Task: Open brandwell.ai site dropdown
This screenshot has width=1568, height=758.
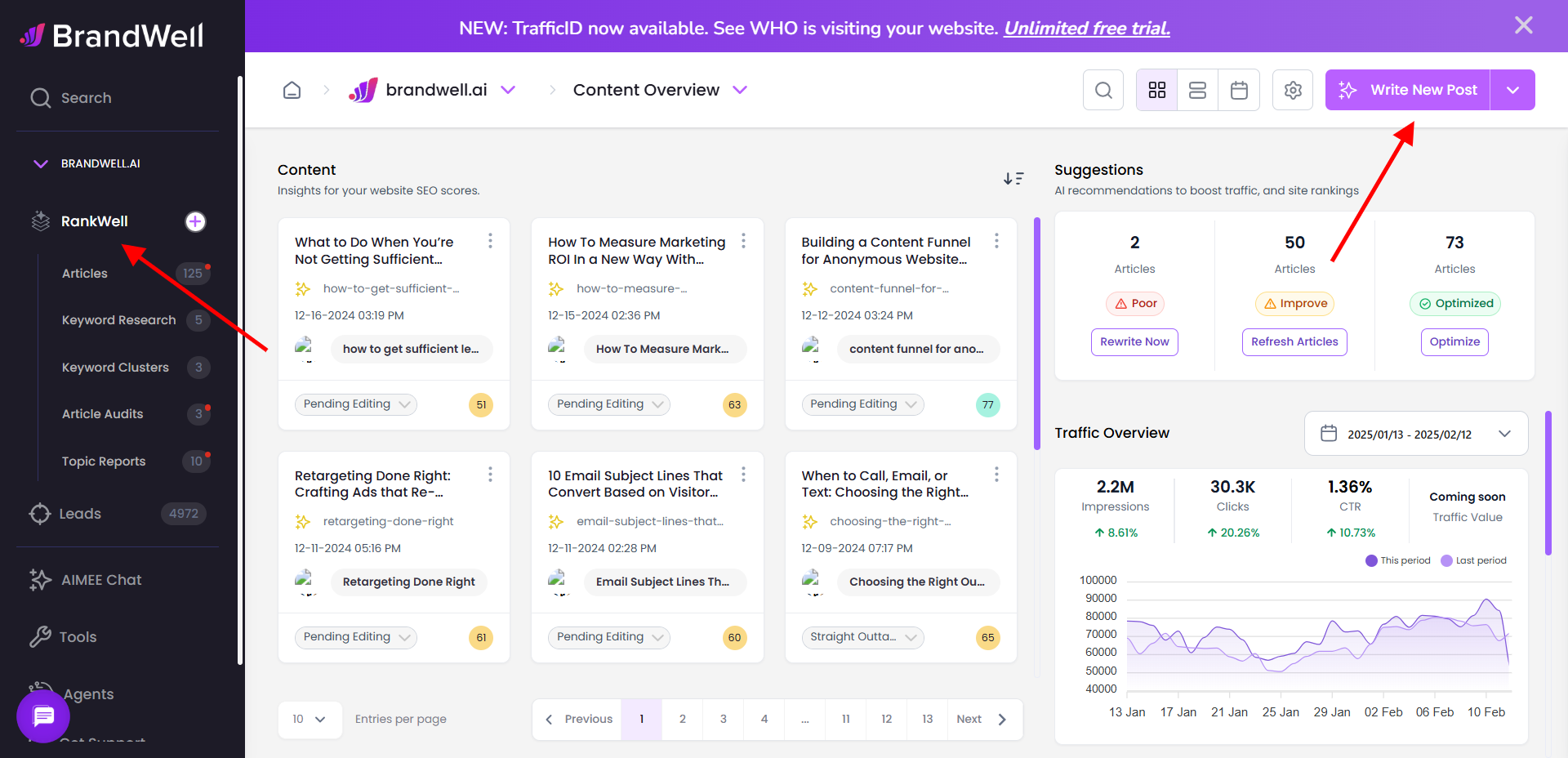Action: pos(508,90)
